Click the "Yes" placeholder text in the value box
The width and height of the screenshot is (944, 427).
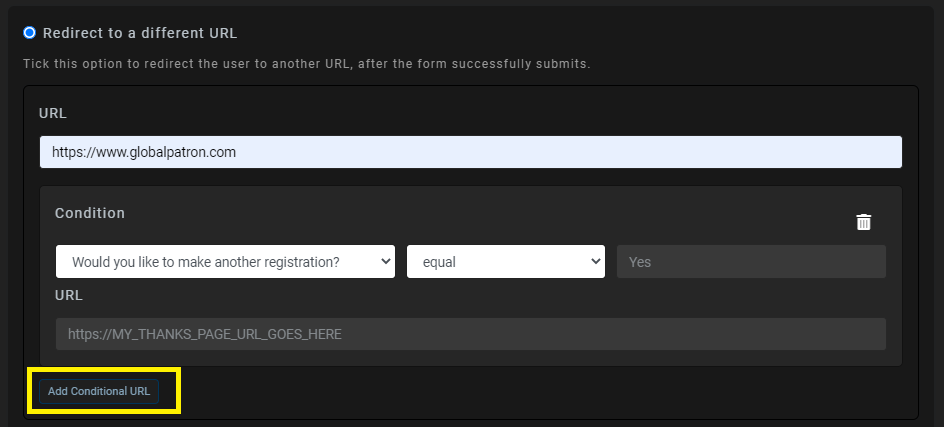[639, 262]
